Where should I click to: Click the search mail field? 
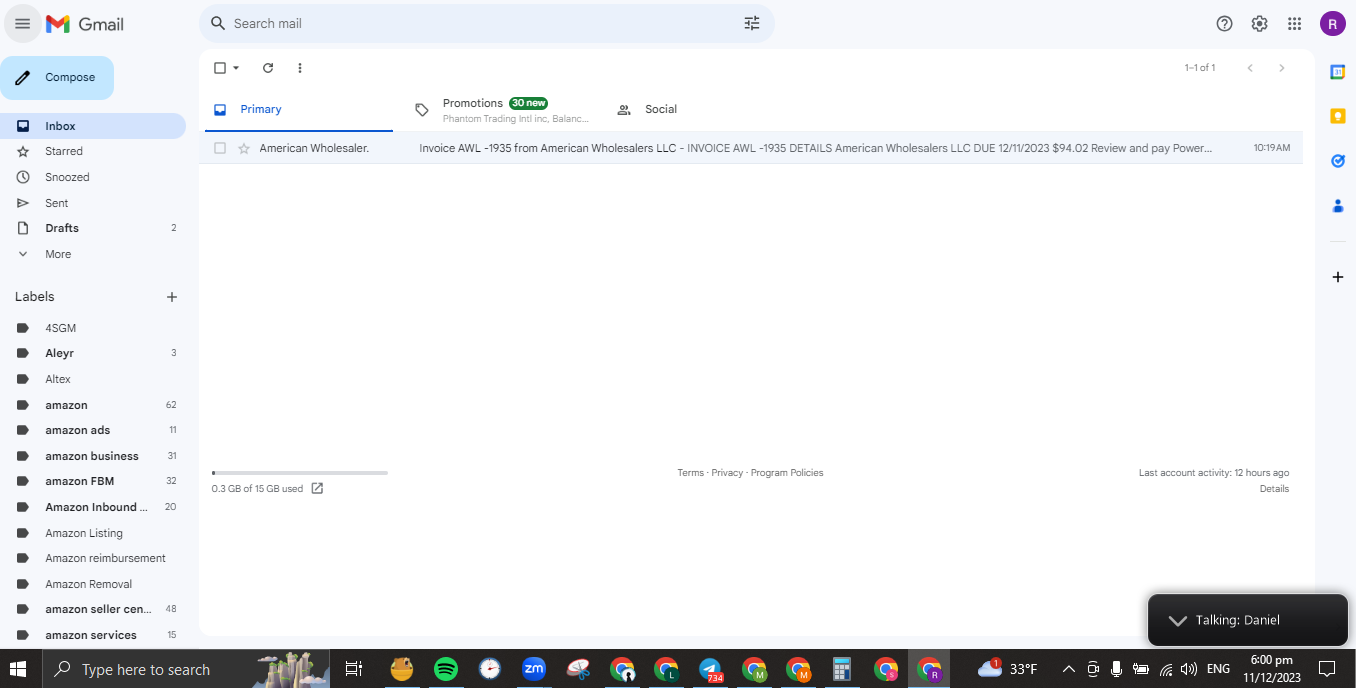coord(485,23)
